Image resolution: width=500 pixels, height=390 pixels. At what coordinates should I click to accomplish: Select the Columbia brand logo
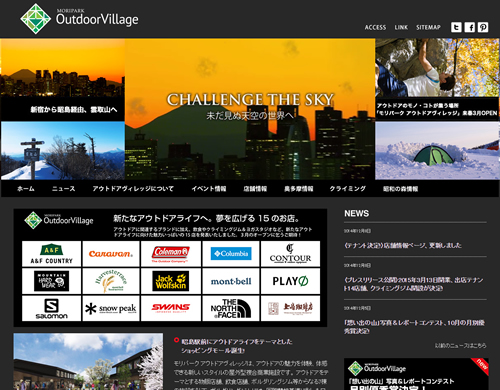[231, 254]
